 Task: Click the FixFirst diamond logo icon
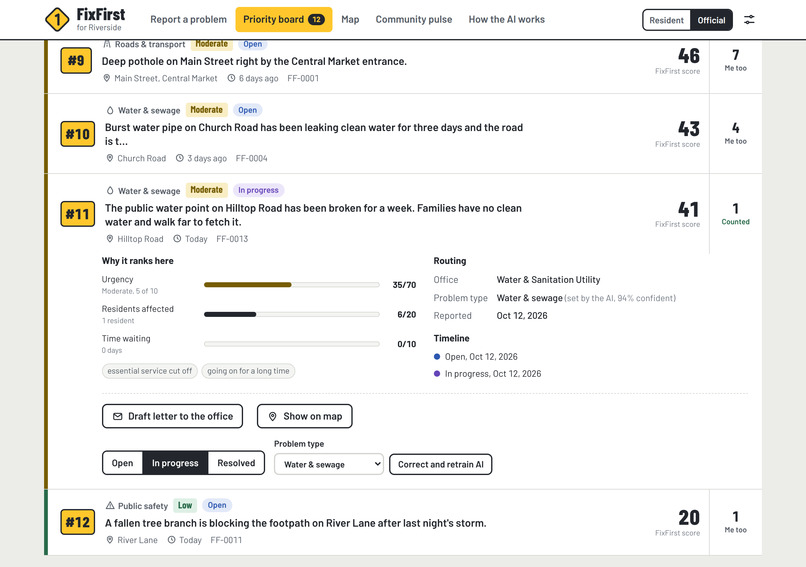pos(57,20)
